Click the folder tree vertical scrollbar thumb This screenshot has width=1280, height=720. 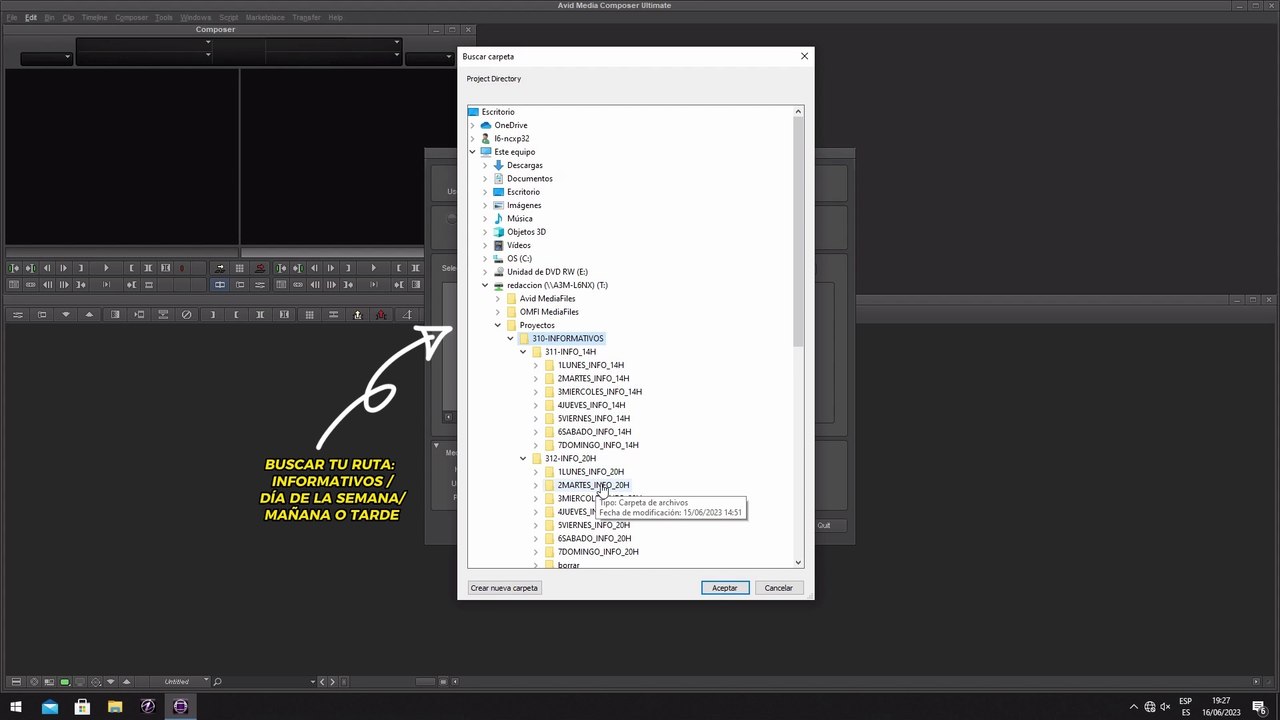798,232
